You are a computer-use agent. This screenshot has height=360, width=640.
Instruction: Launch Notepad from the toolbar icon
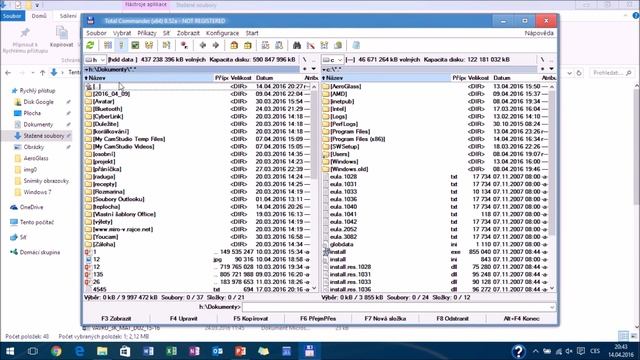[x=356, y=45]
